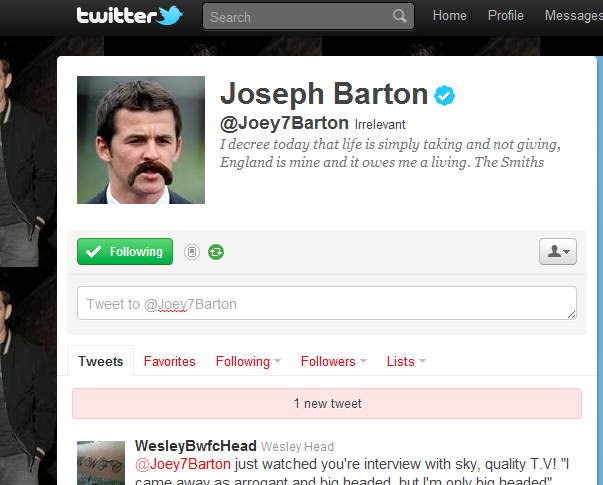Expand the Followers tab dropdown

pyautogui.click(x=363, y=362)
